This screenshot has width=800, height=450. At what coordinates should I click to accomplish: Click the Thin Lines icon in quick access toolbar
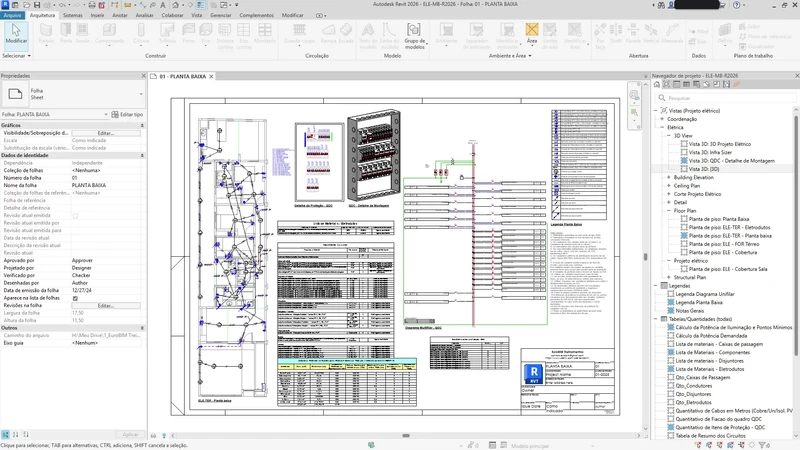pos(201,5)
